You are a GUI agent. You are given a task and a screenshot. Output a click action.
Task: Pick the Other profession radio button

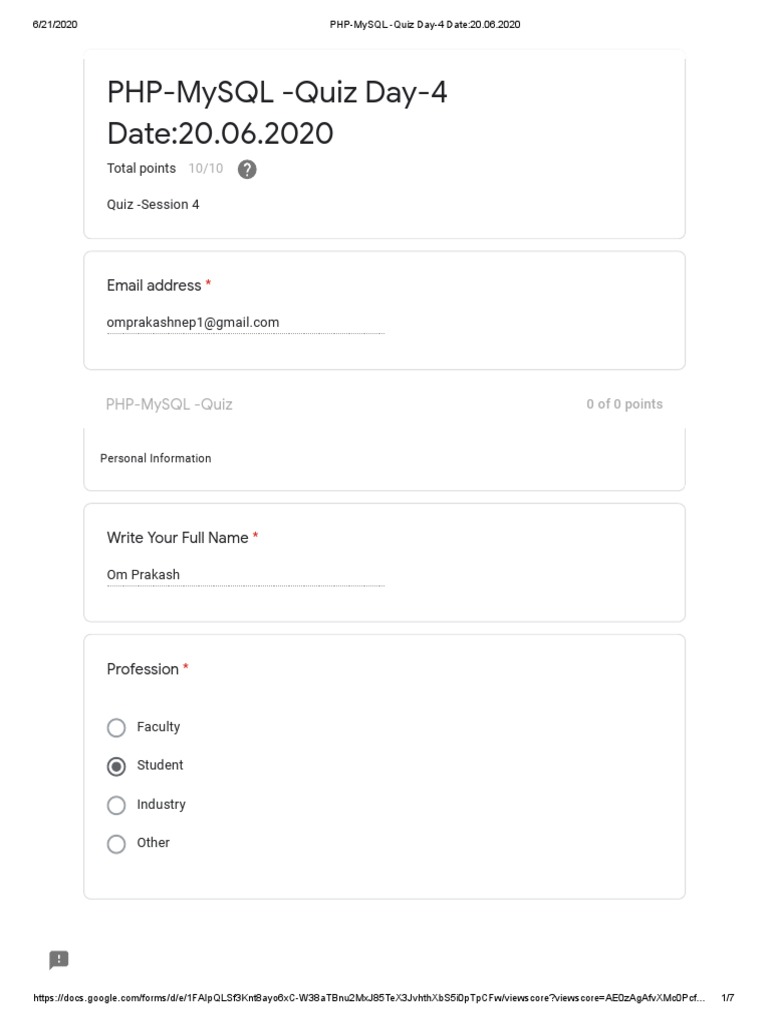[116, 844]
